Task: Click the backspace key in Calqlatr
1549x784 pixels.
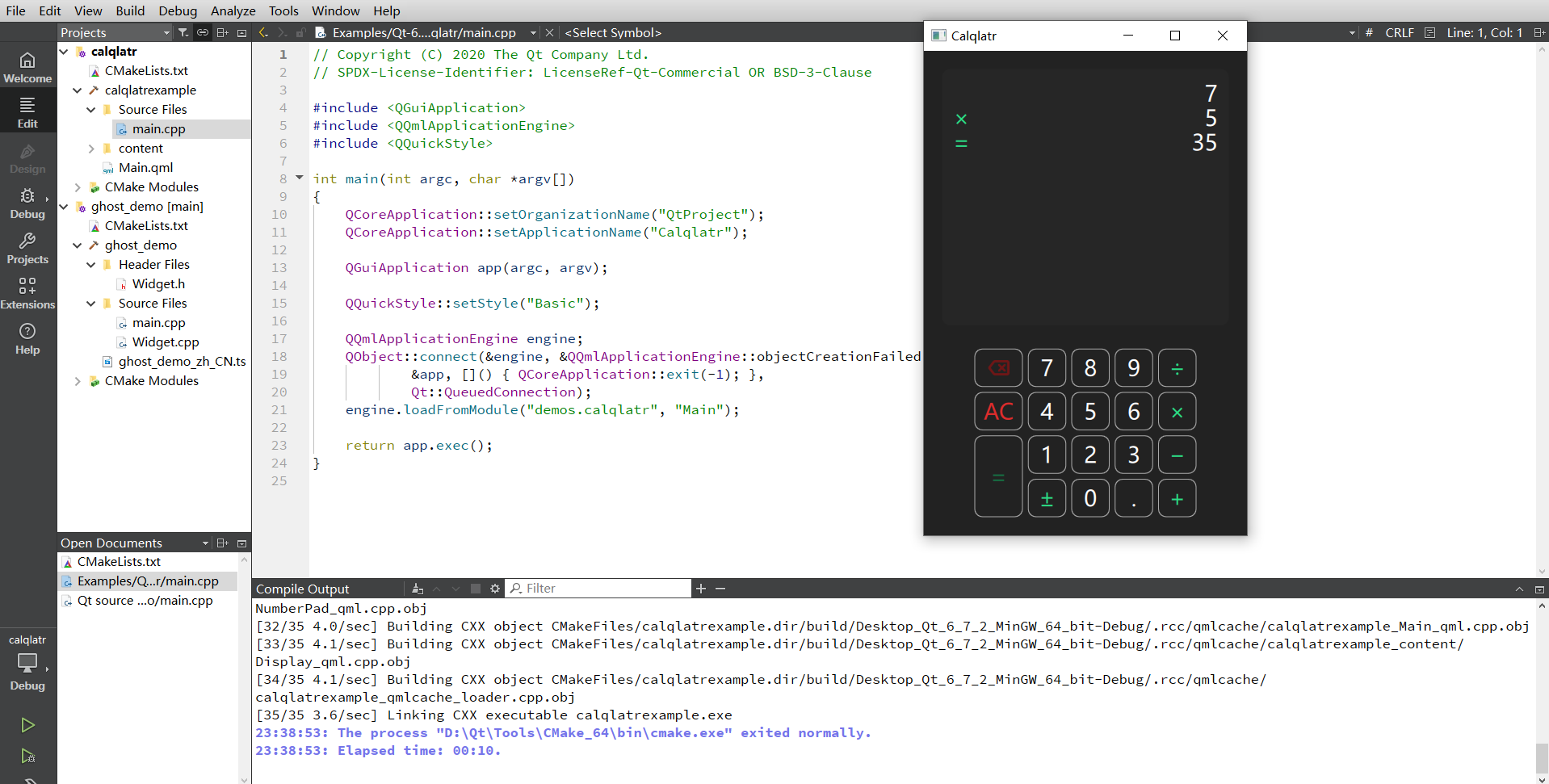Action: (x=998, y=368)
